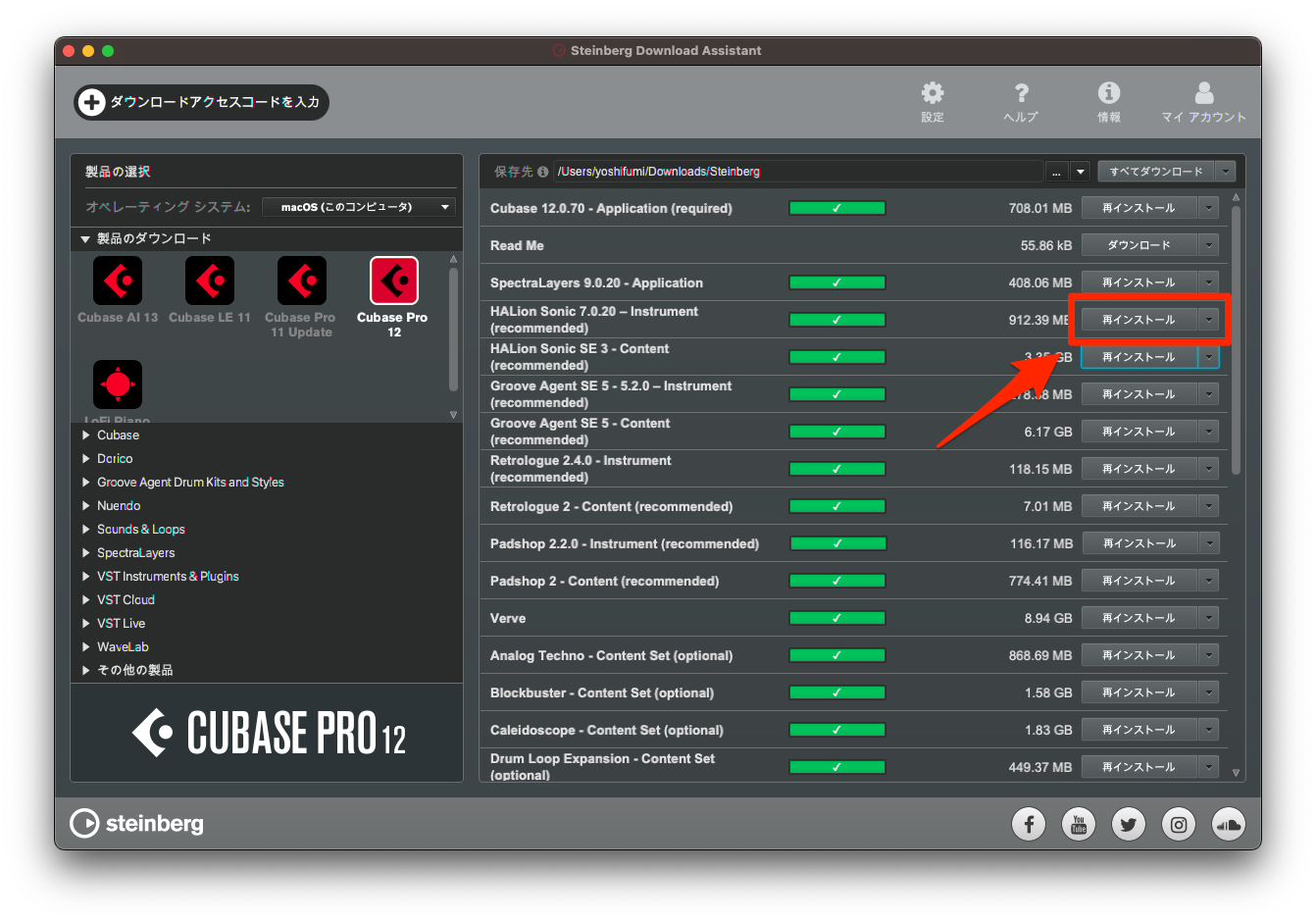1316x922 pixels.
Task: Click Retrologue 2 - Content (recommended) text
Action: click(x=611, y=506)
